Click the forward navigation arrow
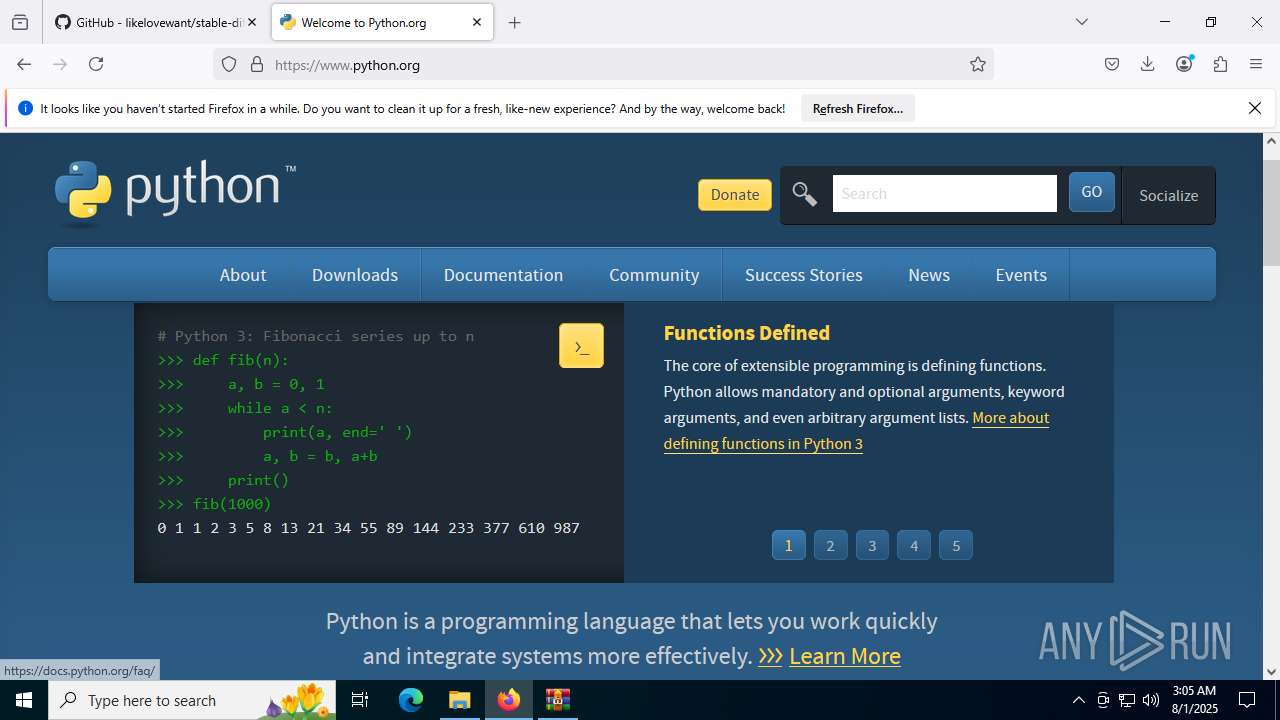Screen dimensions: 1280x720 [x=60, y=64]
